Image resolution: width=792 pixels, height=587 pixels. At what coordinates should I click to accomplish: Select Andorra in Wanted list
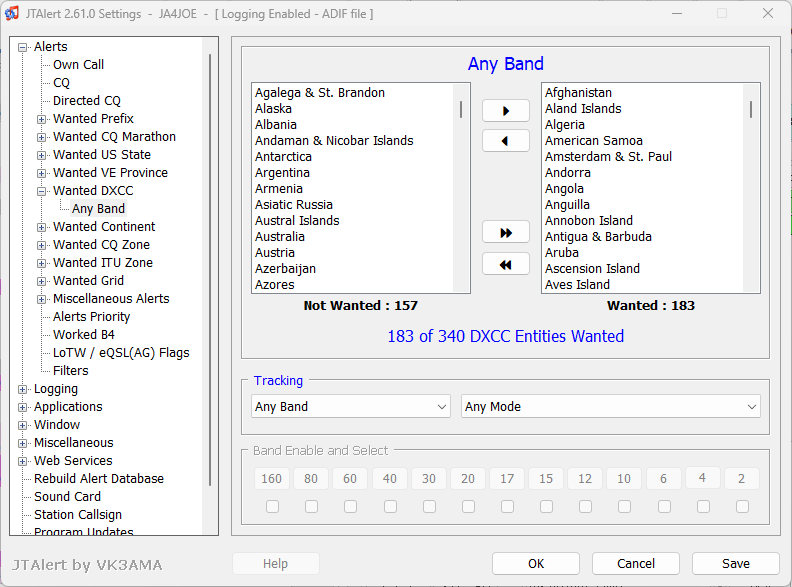tap(568, 173)
